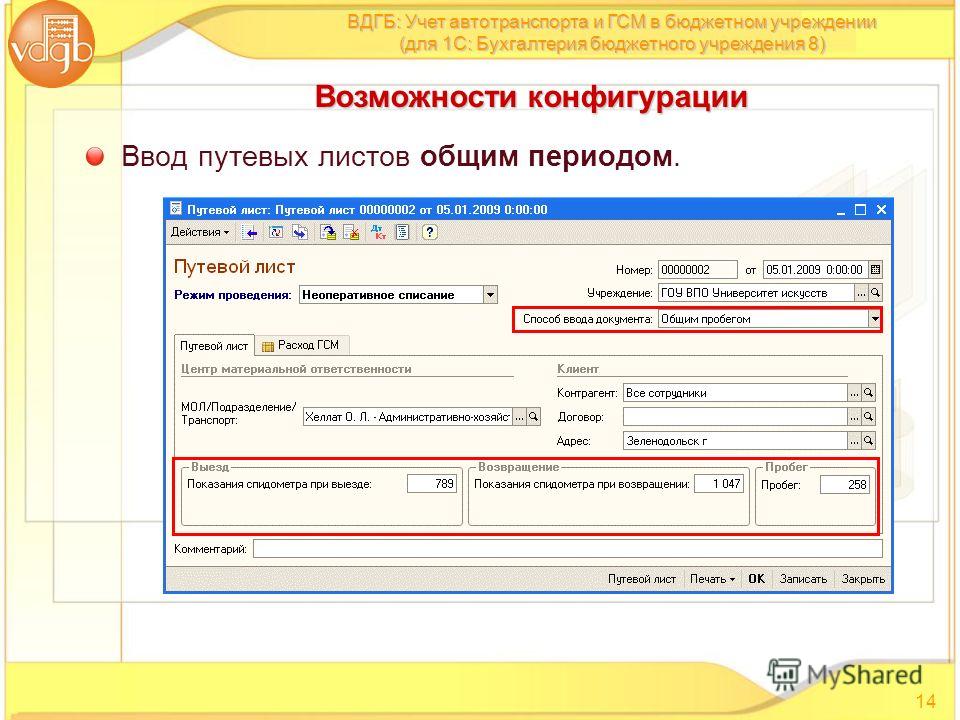Click the blue back arrow toolbar icon

(250, 232)
